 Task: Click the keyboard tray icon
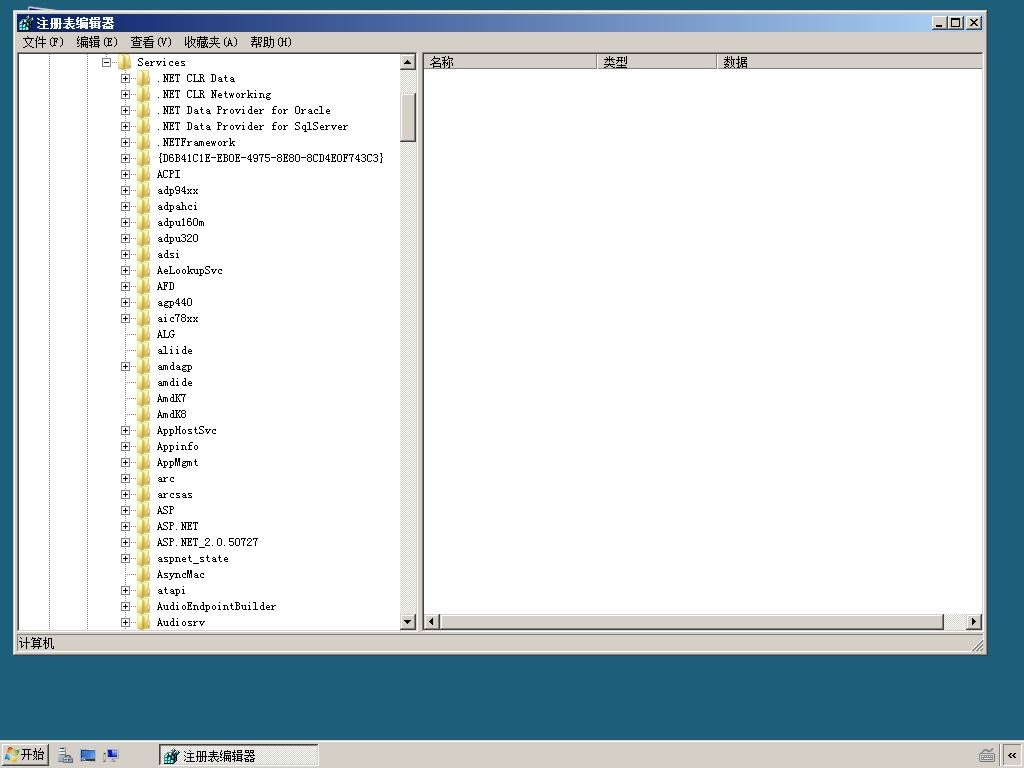point(987,756)
